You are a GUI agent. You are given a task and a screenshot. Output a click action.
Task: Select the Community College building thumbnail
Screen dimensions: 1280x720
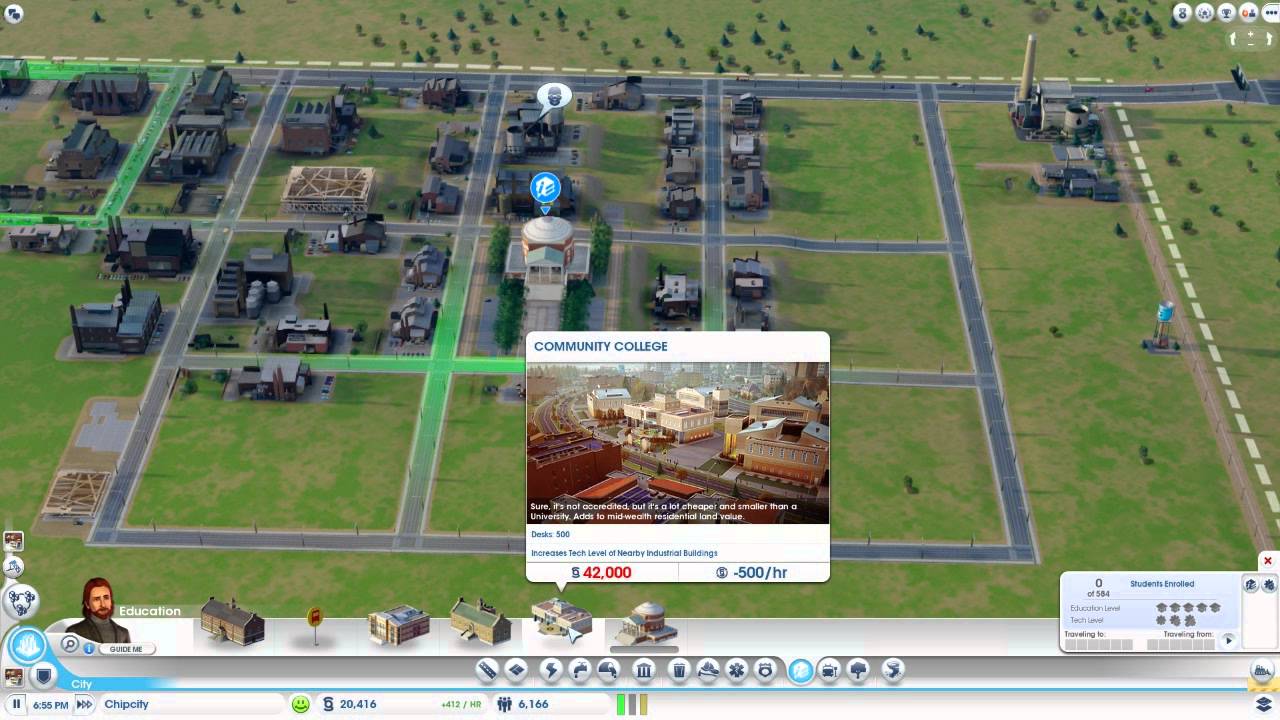pyautogui.click(x=560, y=620)
